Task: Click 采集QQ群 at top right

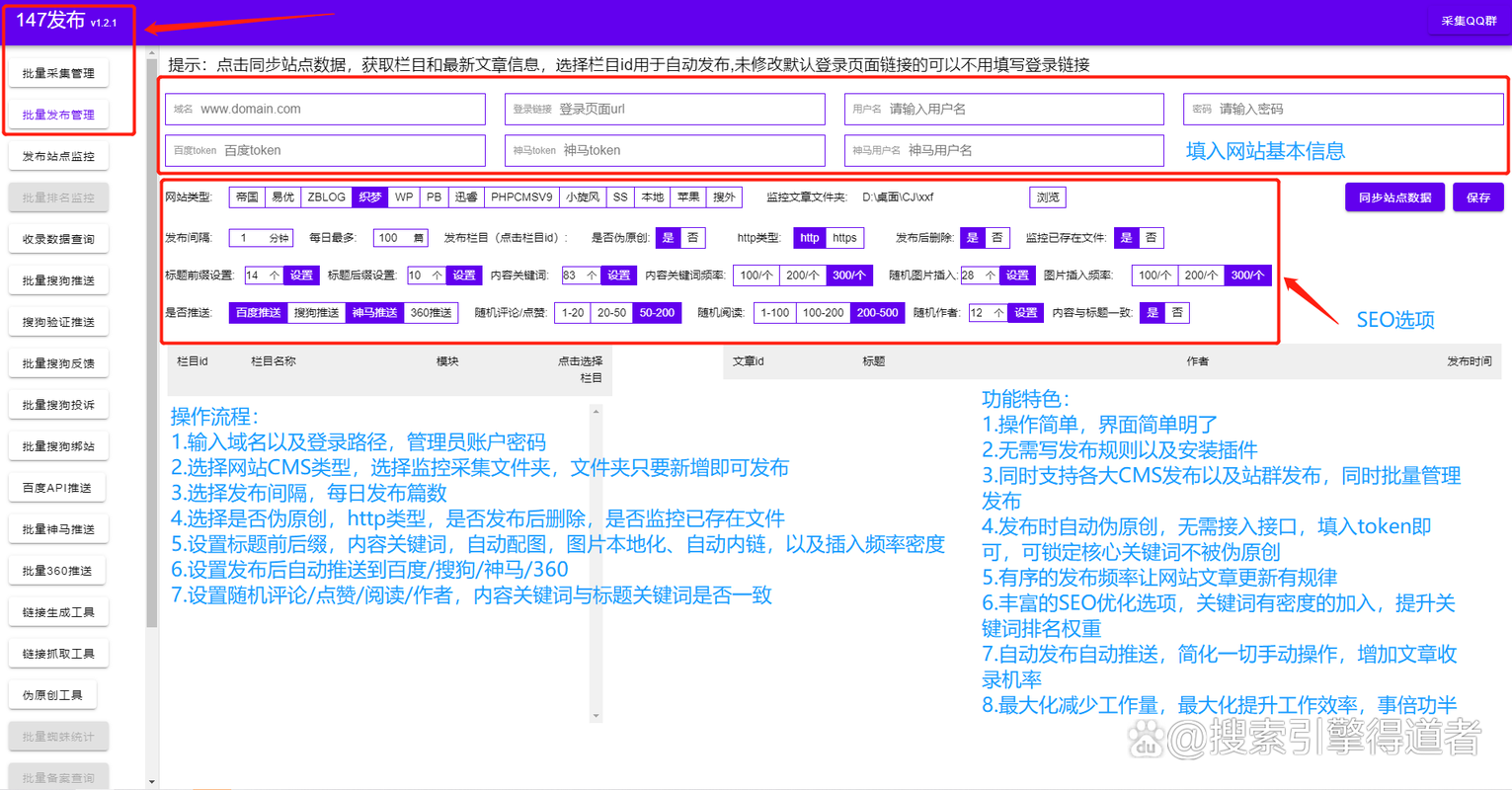Action: click(1469, 20)
